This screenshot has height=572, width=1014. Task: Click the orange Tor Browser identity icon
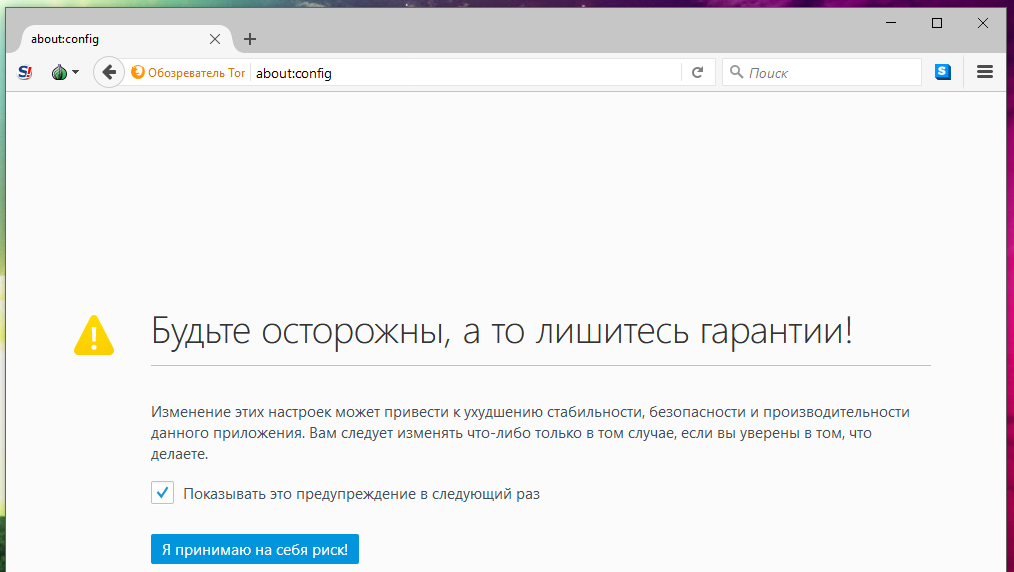139,73
